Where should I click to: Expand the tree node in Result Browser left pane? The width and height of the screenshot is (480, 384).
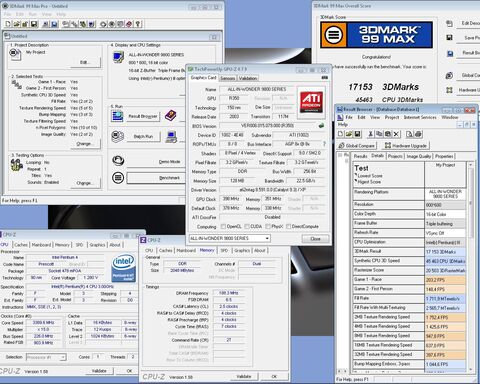(x=340, y=155)
